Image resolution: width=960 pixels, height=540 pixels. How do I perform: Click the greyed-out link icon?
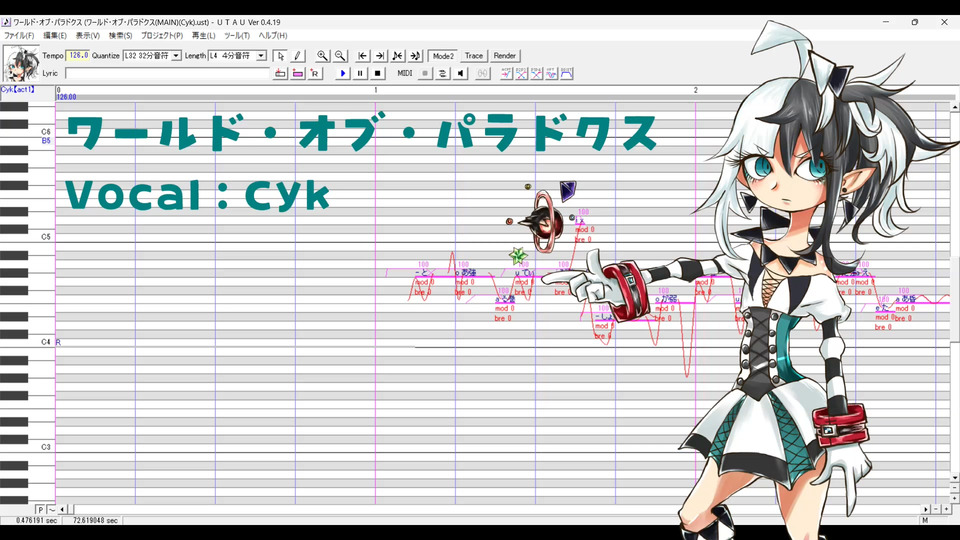483,73
